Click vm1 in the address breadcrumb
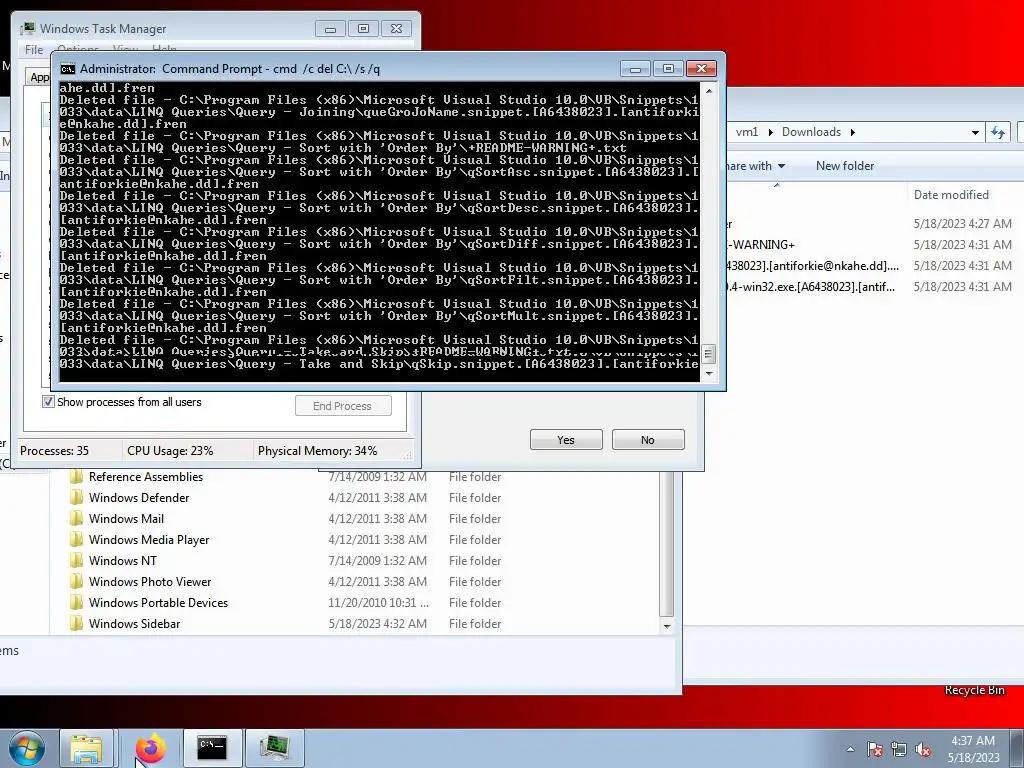 [746, 132]
